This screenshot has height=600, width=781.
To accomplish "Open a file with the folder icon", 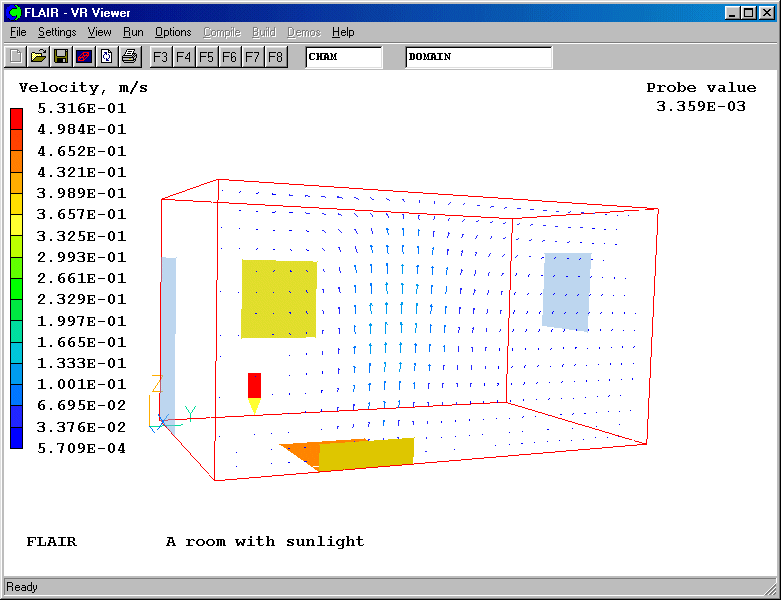I will coord(38,57).
